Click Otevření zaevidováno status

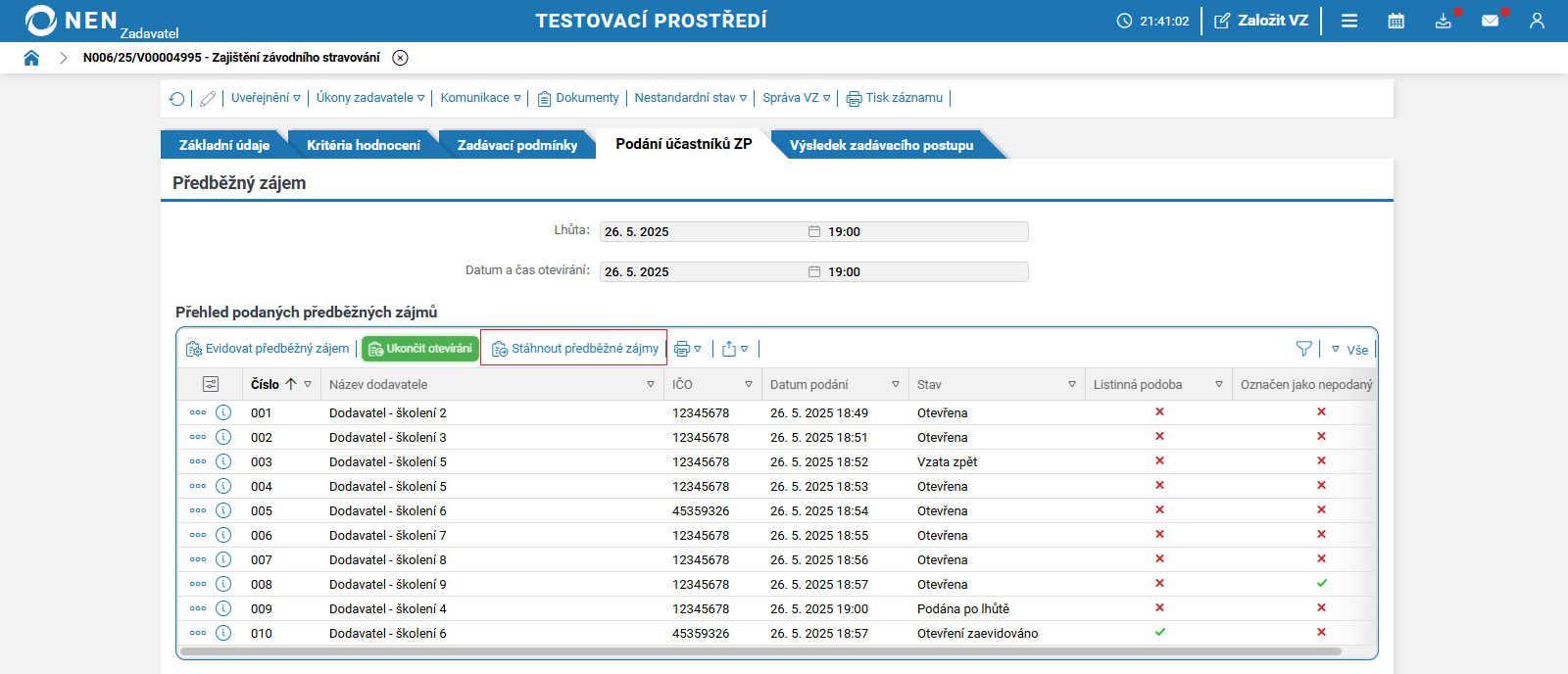coord(978,634)
